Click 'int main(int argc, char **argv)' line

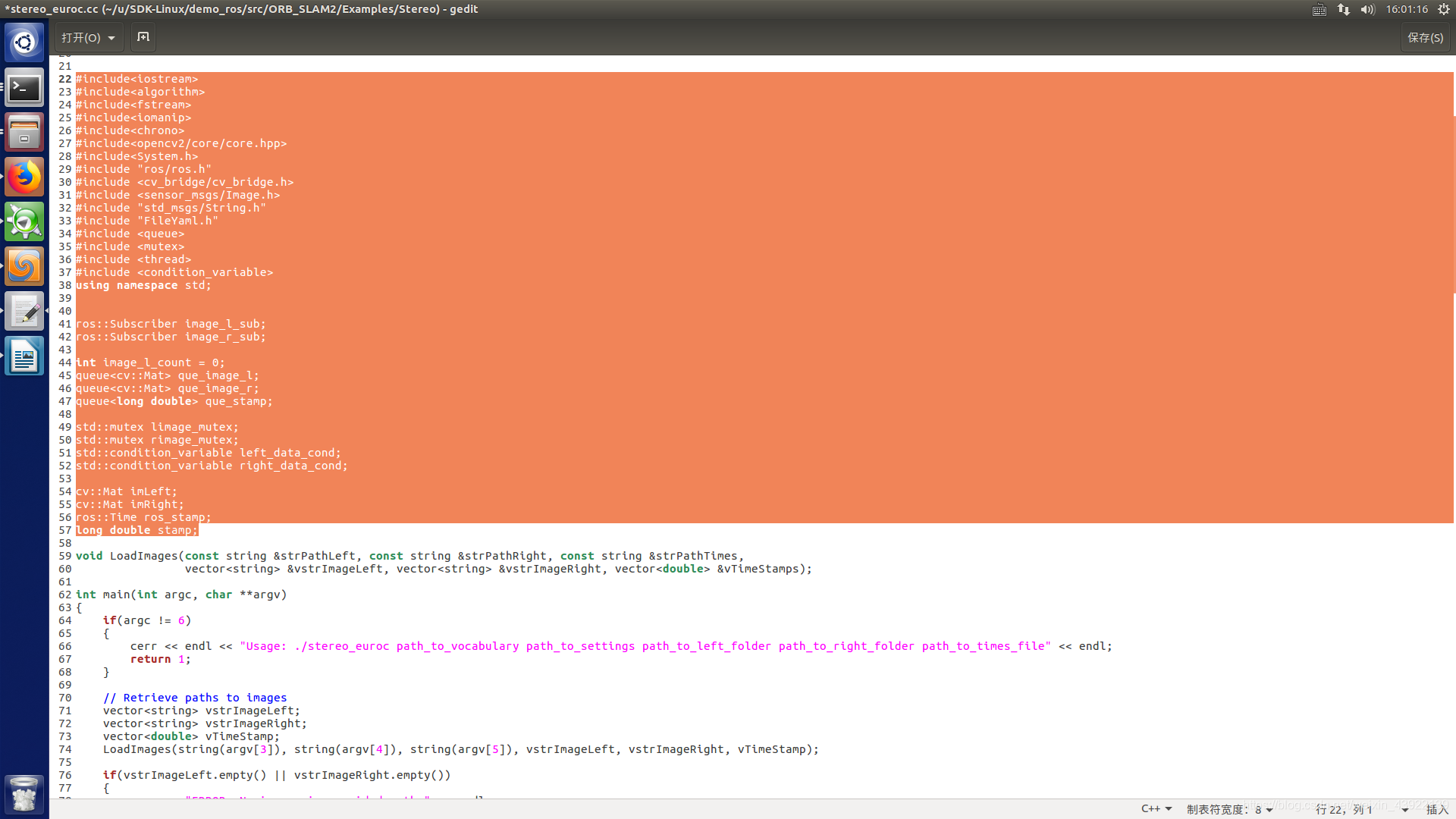[181, 595]
